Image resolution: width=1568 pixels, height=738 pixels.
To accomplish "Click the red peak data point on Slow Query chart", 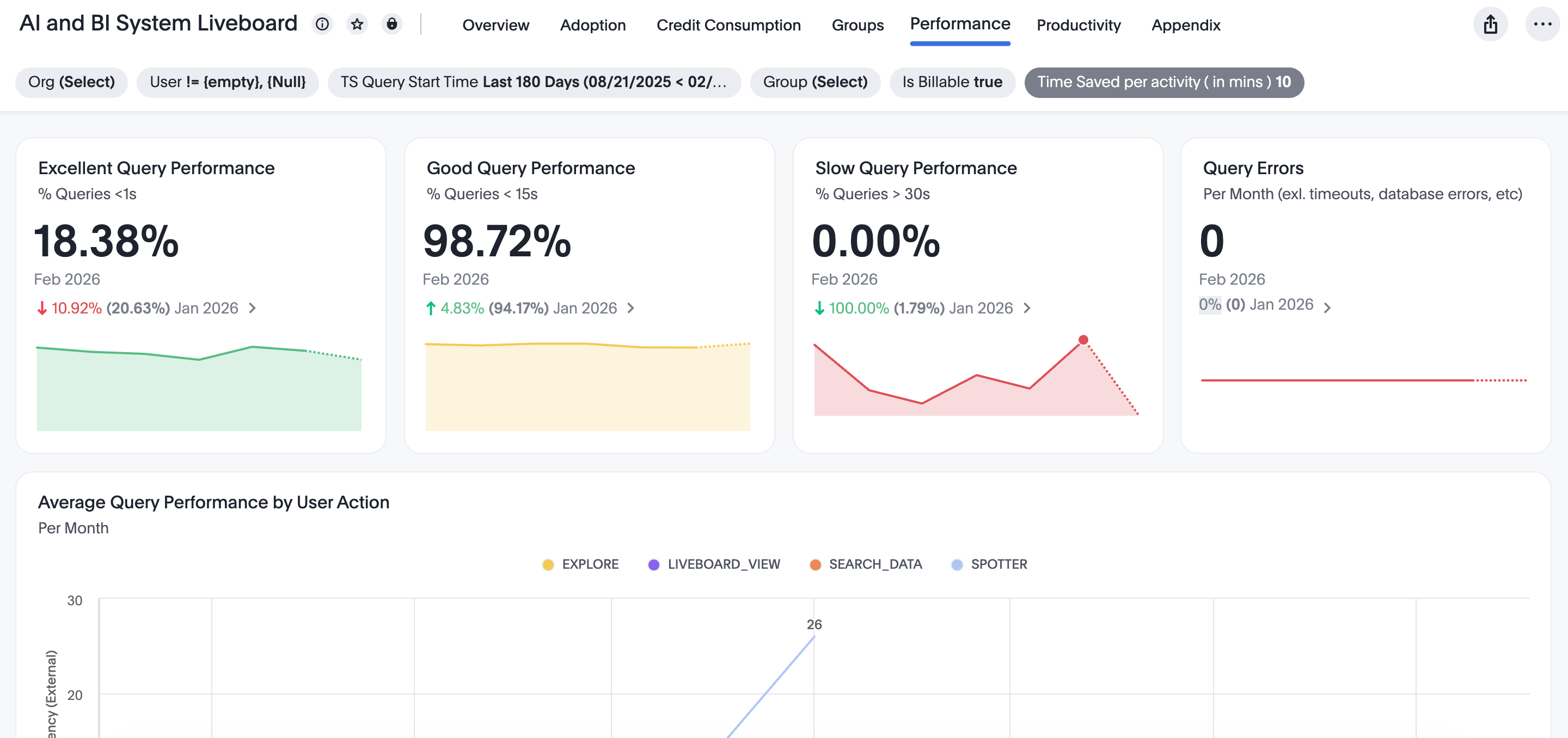I will pos(1083,340).
